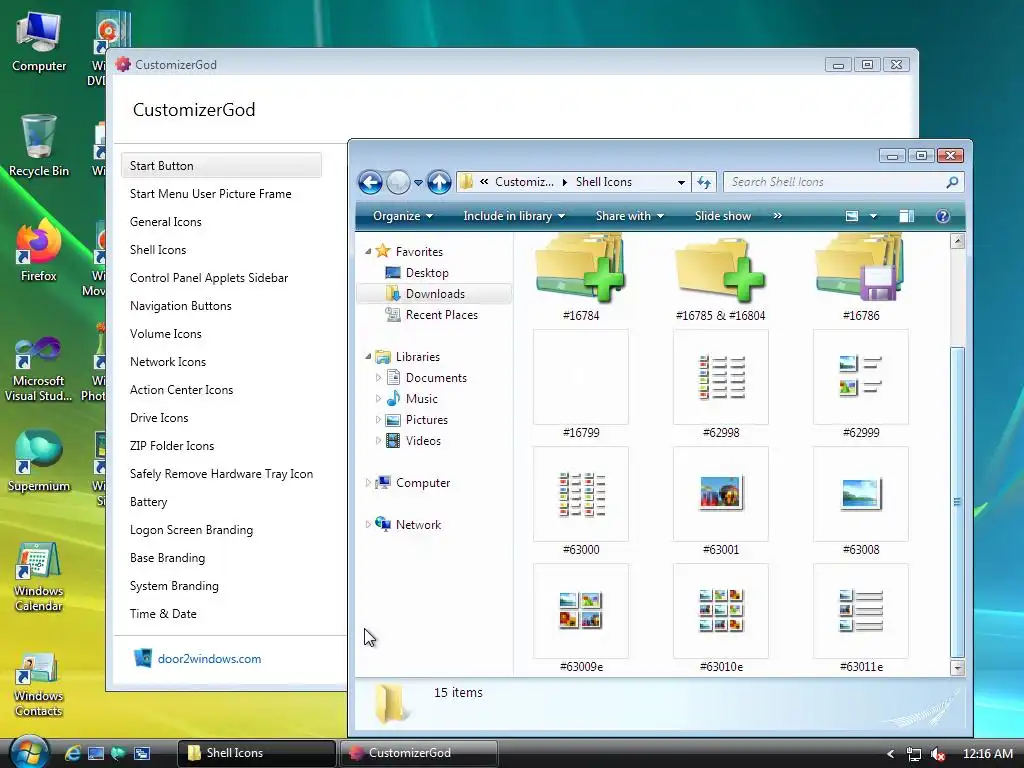This screenshot has width=1024, height=768.
Task: Click the Explorer help icon
Action: pos(942,216)
